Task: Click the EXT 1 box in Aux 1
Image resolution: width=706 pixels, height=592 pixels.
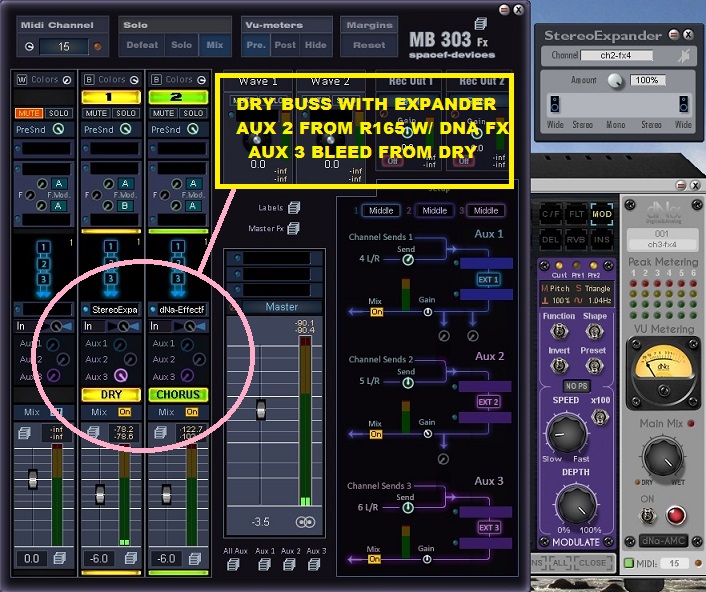Action: pyautogui.click(x=489, y=280)
